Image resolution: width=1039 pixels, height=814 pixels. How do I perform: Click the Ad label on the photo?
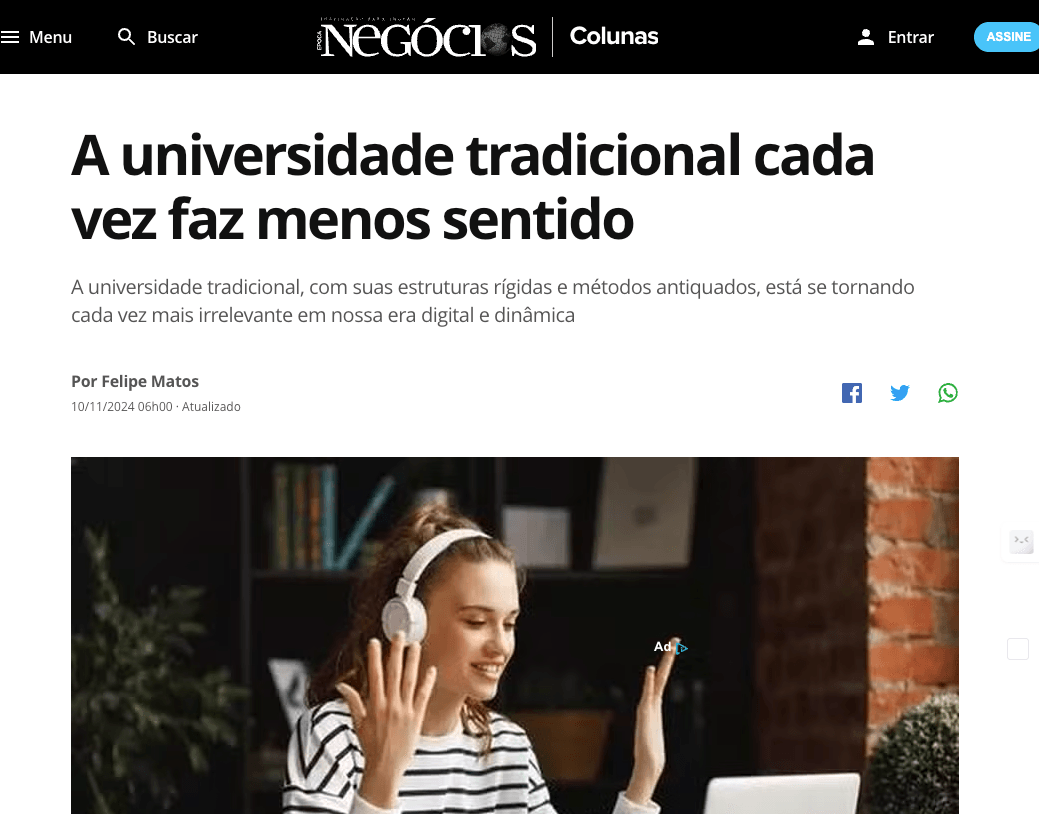(x=662, y=646)
